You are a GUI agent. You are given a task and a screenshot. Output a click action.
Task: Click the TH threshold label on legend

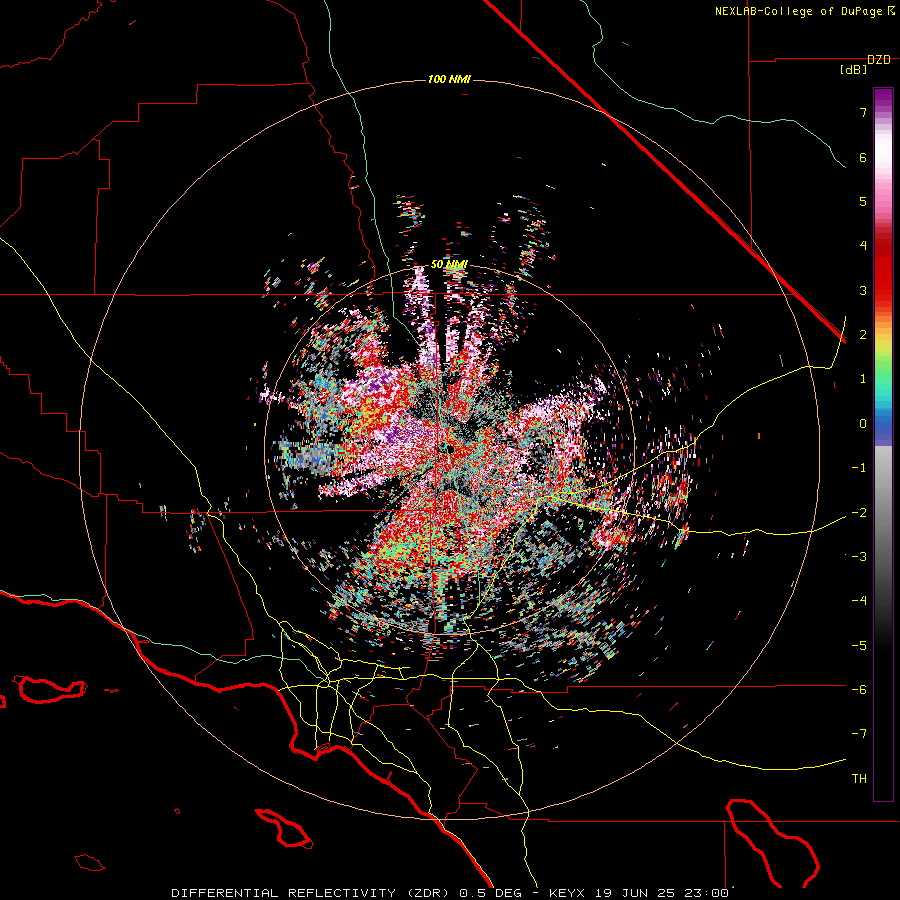pos(859,779)
